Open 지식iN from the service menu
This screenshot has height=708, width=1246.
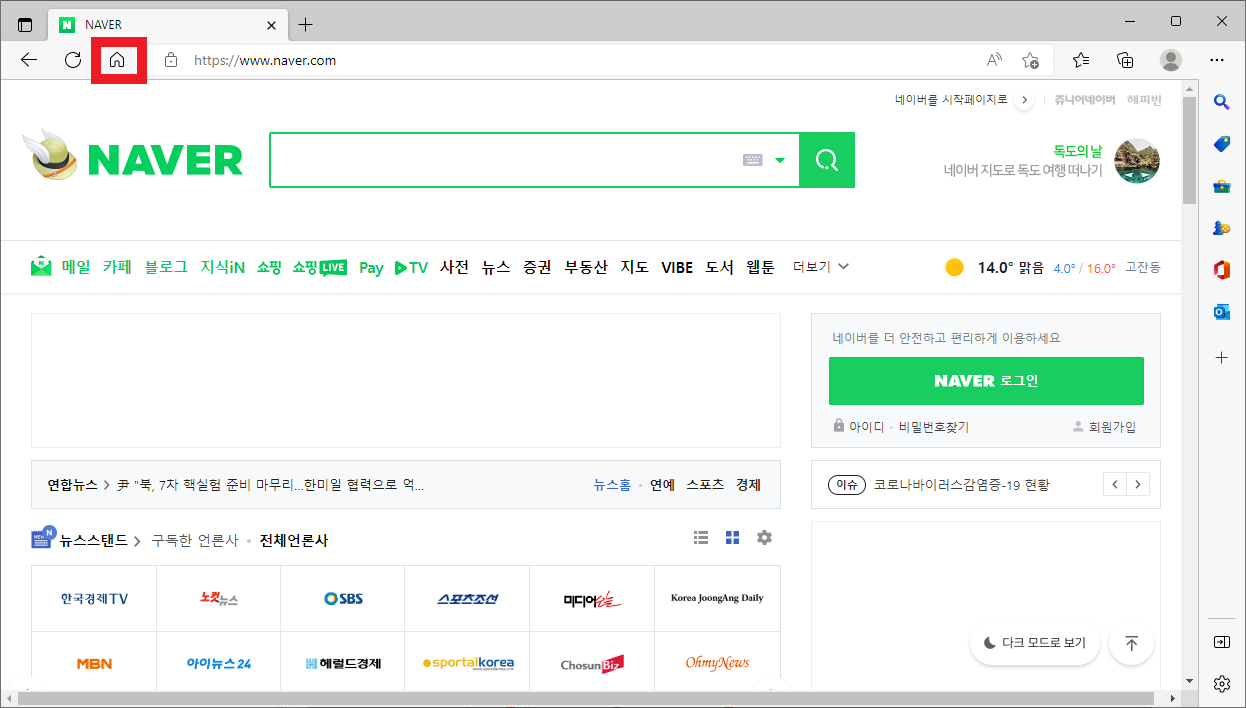pos(222,267)
